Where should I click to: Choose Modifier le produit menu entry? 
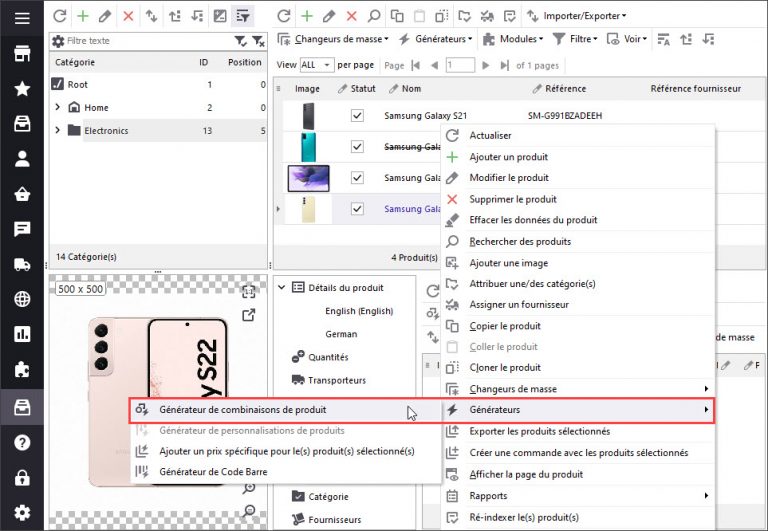coord(578,178)
